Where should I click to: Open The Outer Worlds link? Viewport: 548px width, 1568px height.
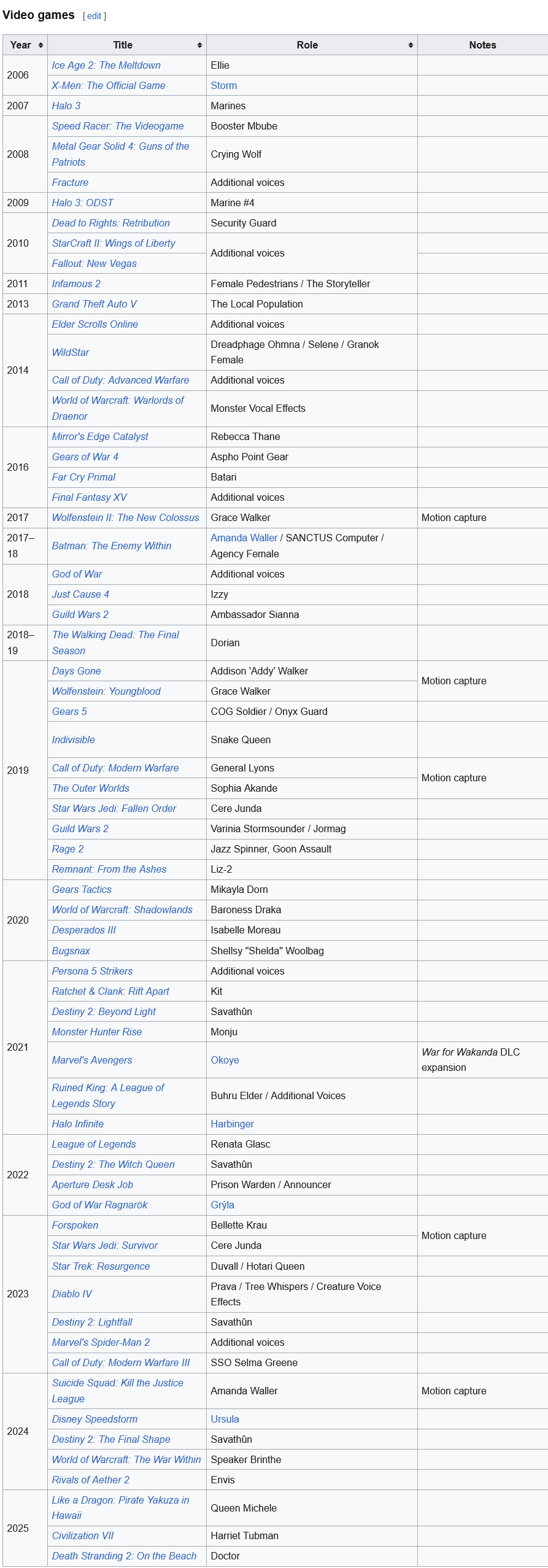tap(91, 789)
